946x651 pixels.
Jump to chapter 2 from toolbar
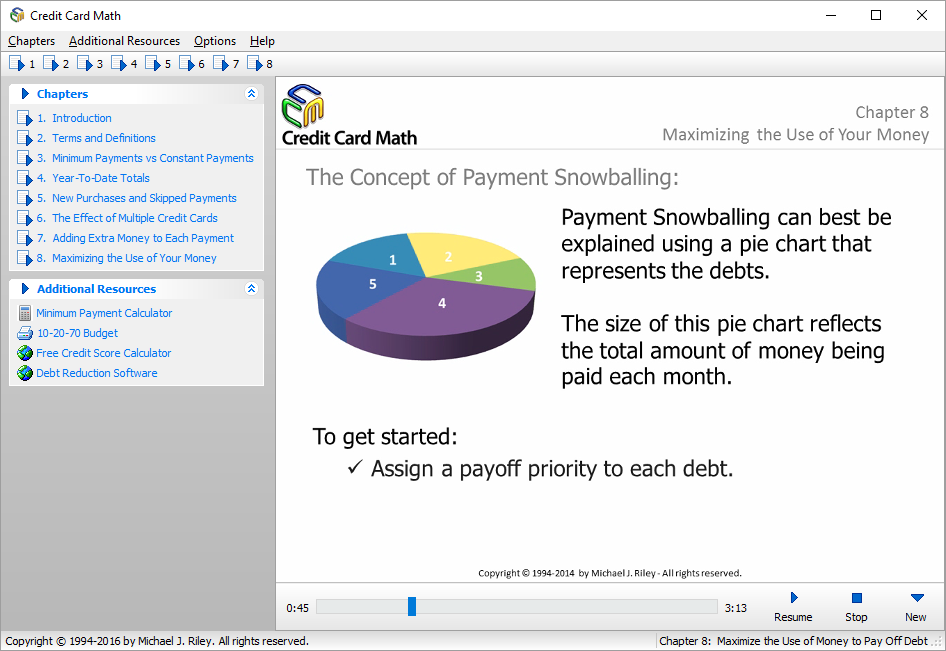coord(56,64)
